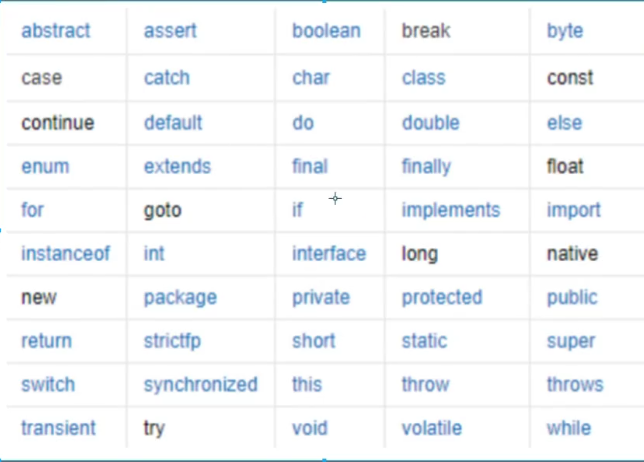Open the 'assert' keyword link

click(170, 31)
